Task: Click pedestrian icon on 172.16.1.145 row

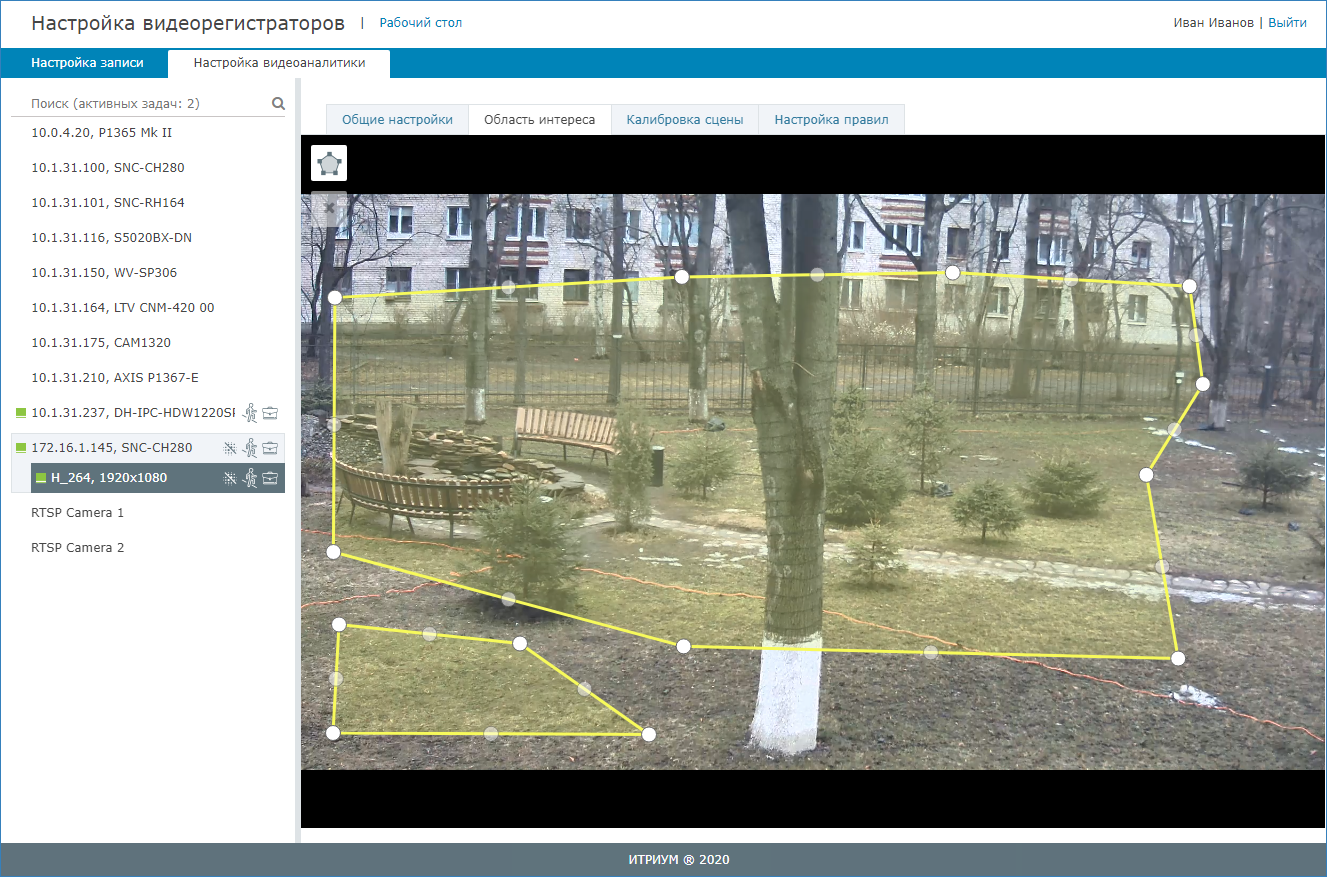Action: pos(251,448)
